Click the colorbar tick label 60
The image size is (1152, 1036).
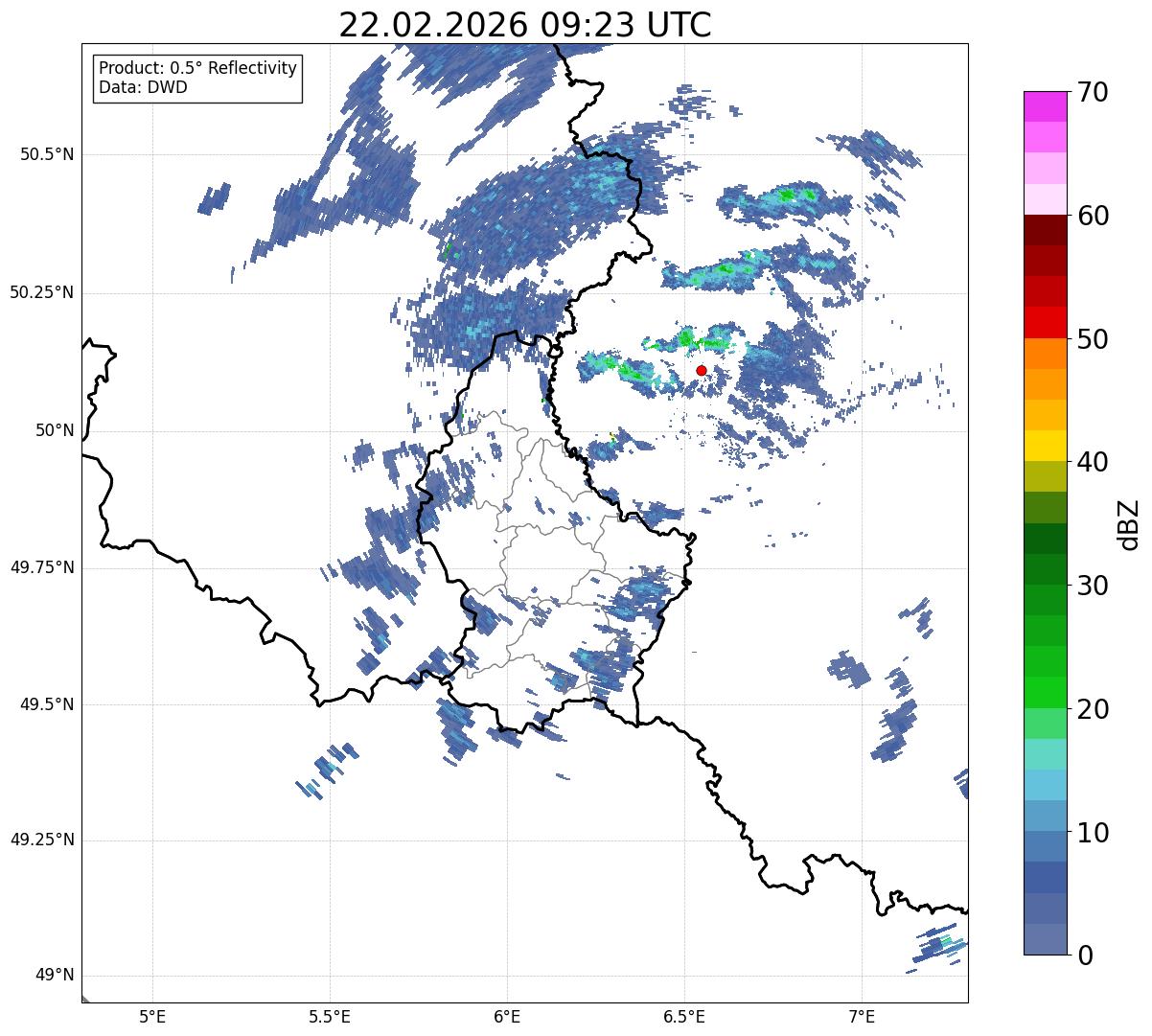click(1094, 216)
